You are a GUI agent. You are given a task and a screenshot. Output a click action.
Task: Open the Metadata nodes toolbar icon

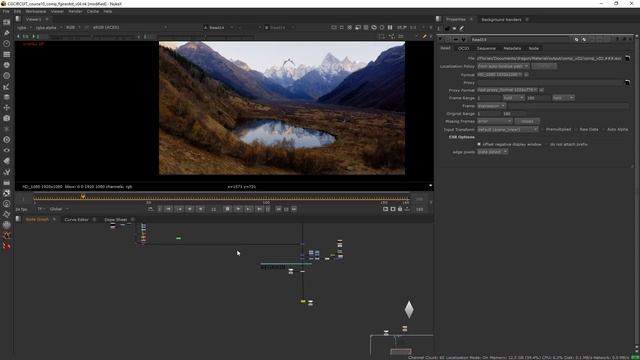point(7,161)
